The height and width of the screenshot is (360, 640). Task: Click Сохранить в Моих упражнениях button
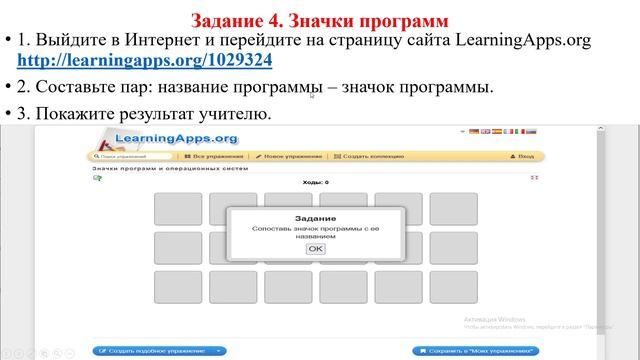(x=476, y=351)
